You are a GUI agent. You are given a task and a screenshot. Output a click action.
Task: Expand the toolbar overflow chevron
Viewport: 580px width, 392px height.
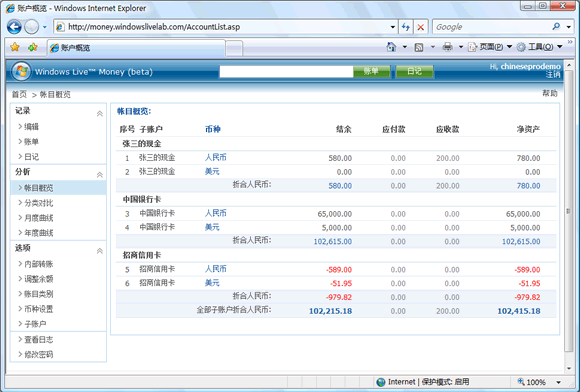click(570, 42)
